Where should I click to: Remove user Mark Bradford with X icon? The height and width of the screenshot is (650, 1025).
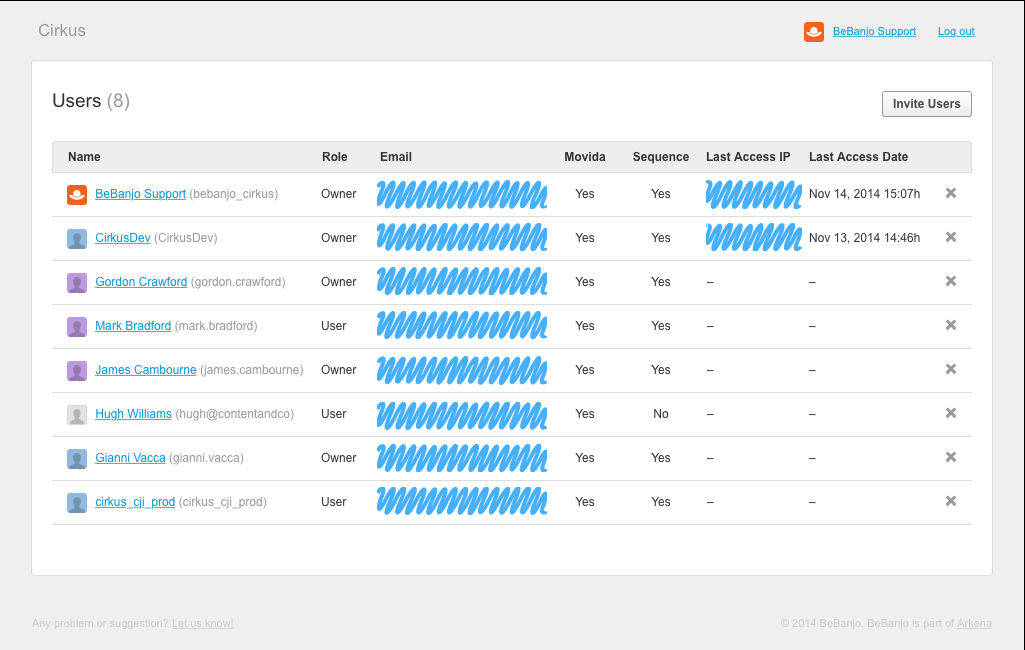coord(951,325)
